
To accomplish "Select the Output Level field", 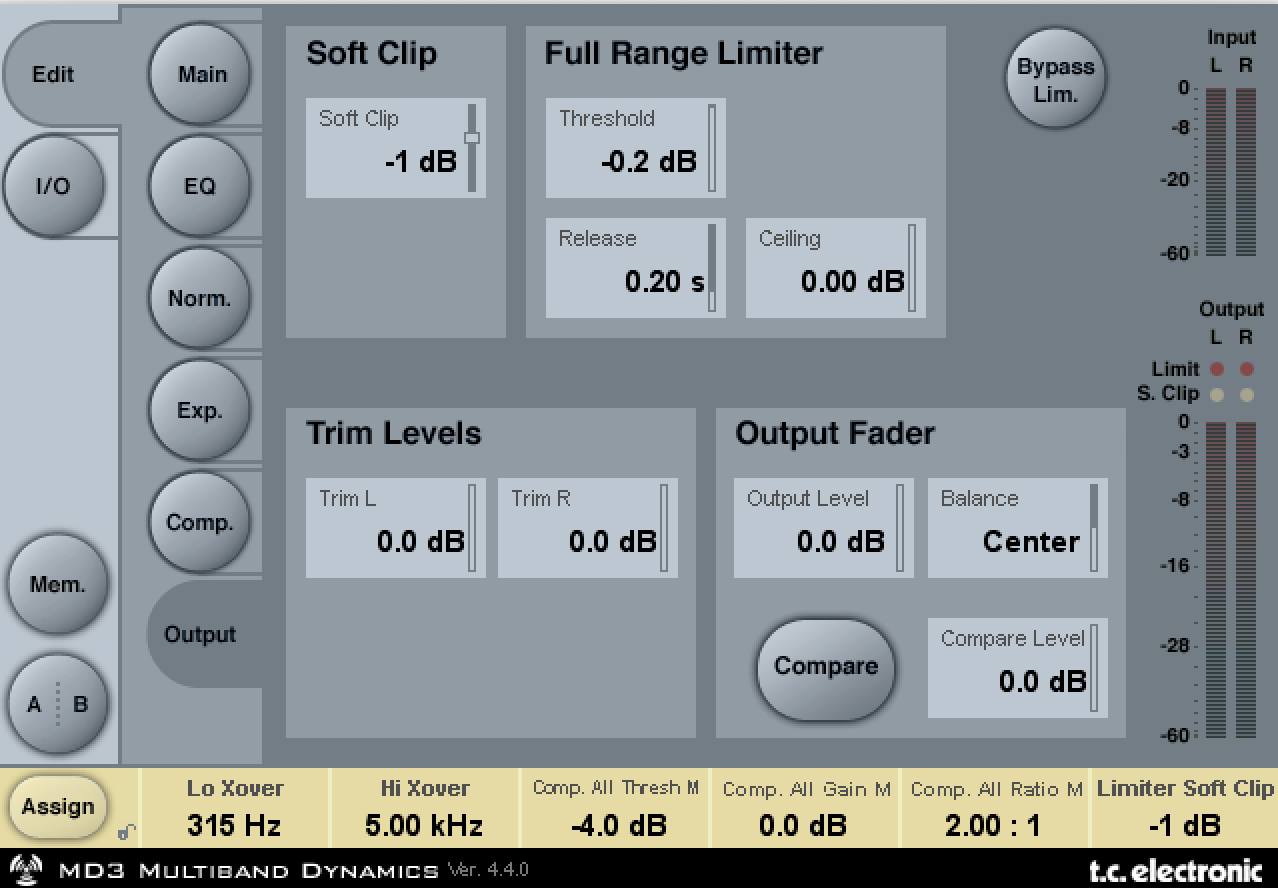I will pos(824,528).
